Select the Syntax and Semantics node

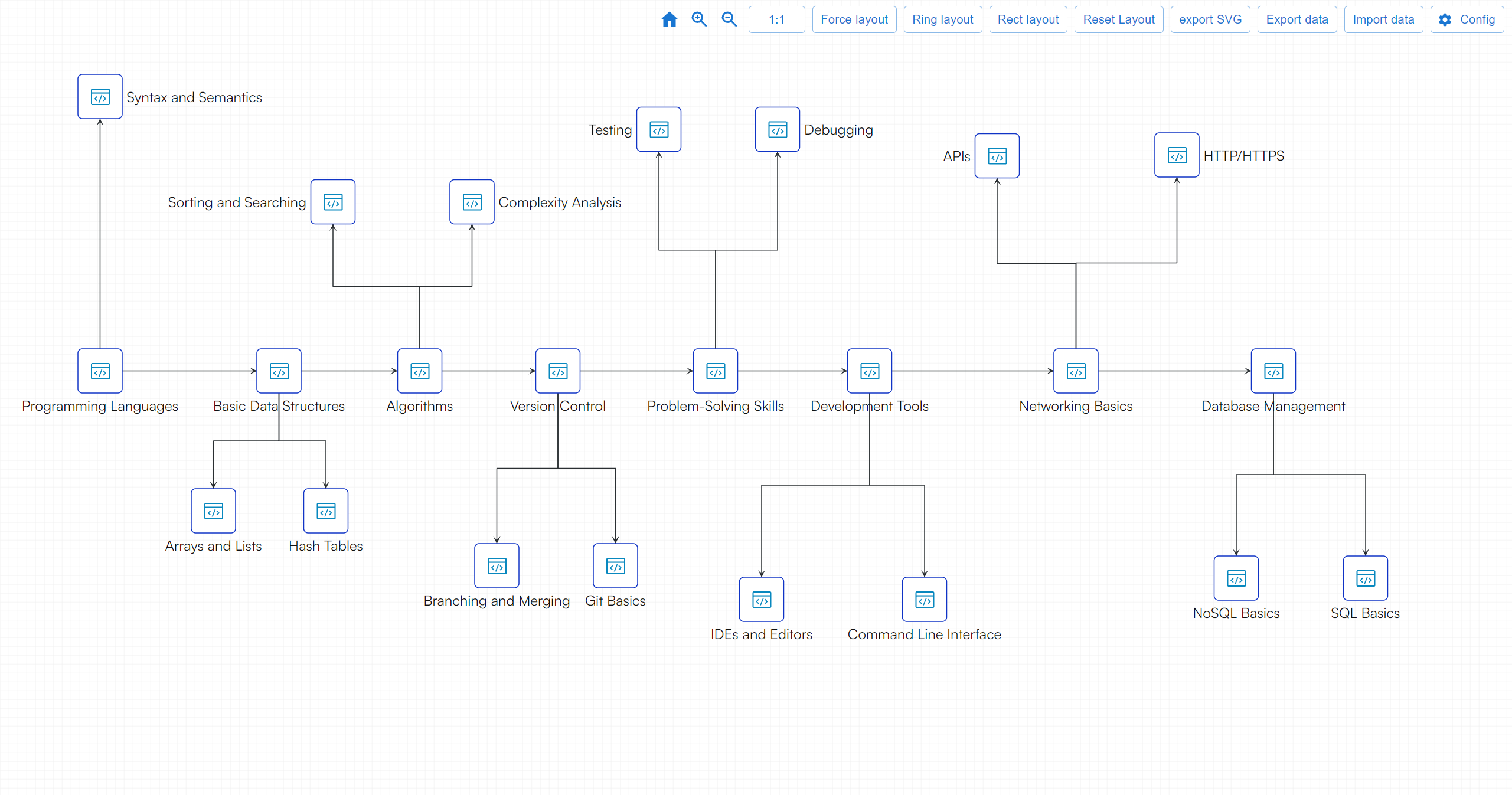click(100, 97)
